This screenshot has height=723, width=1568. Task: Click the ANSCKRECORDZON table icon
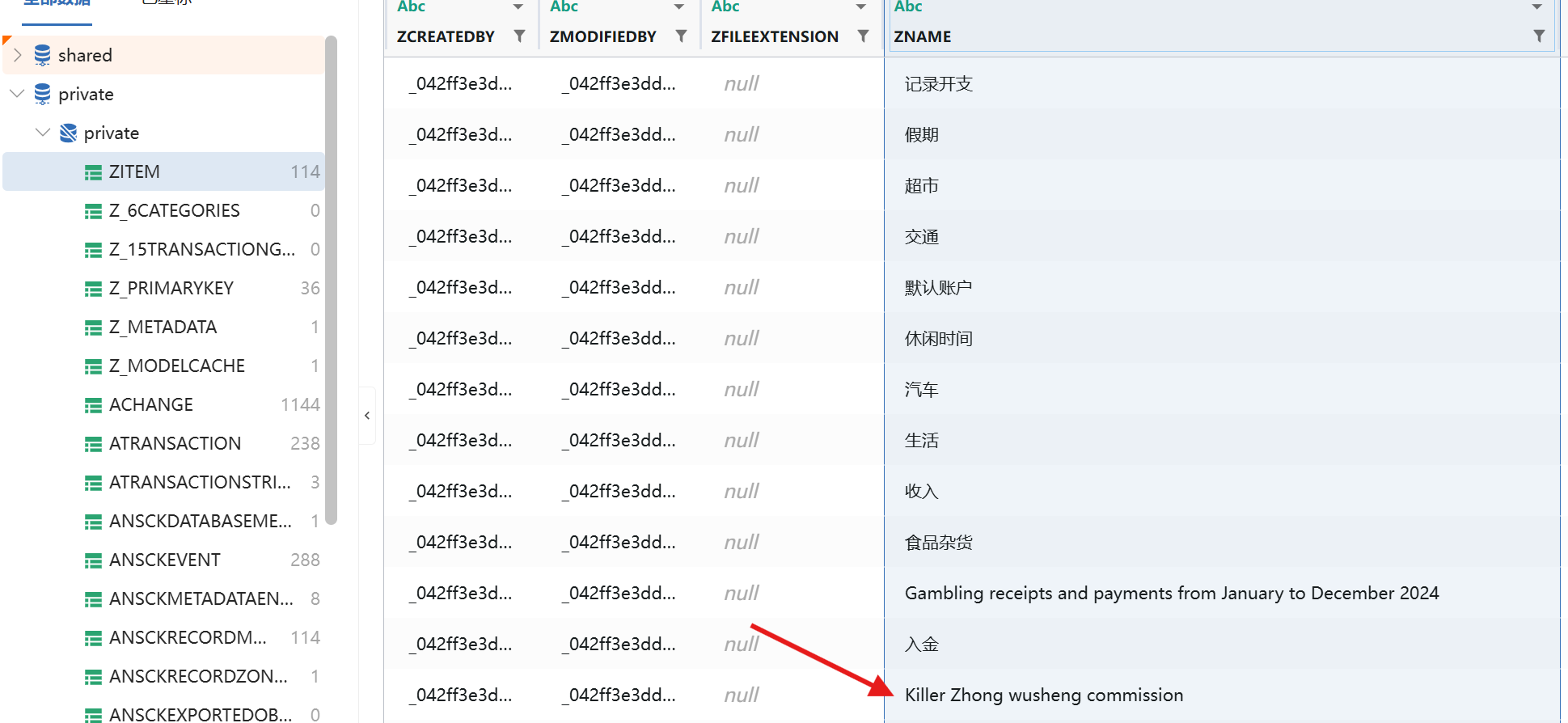coord(94,677)
